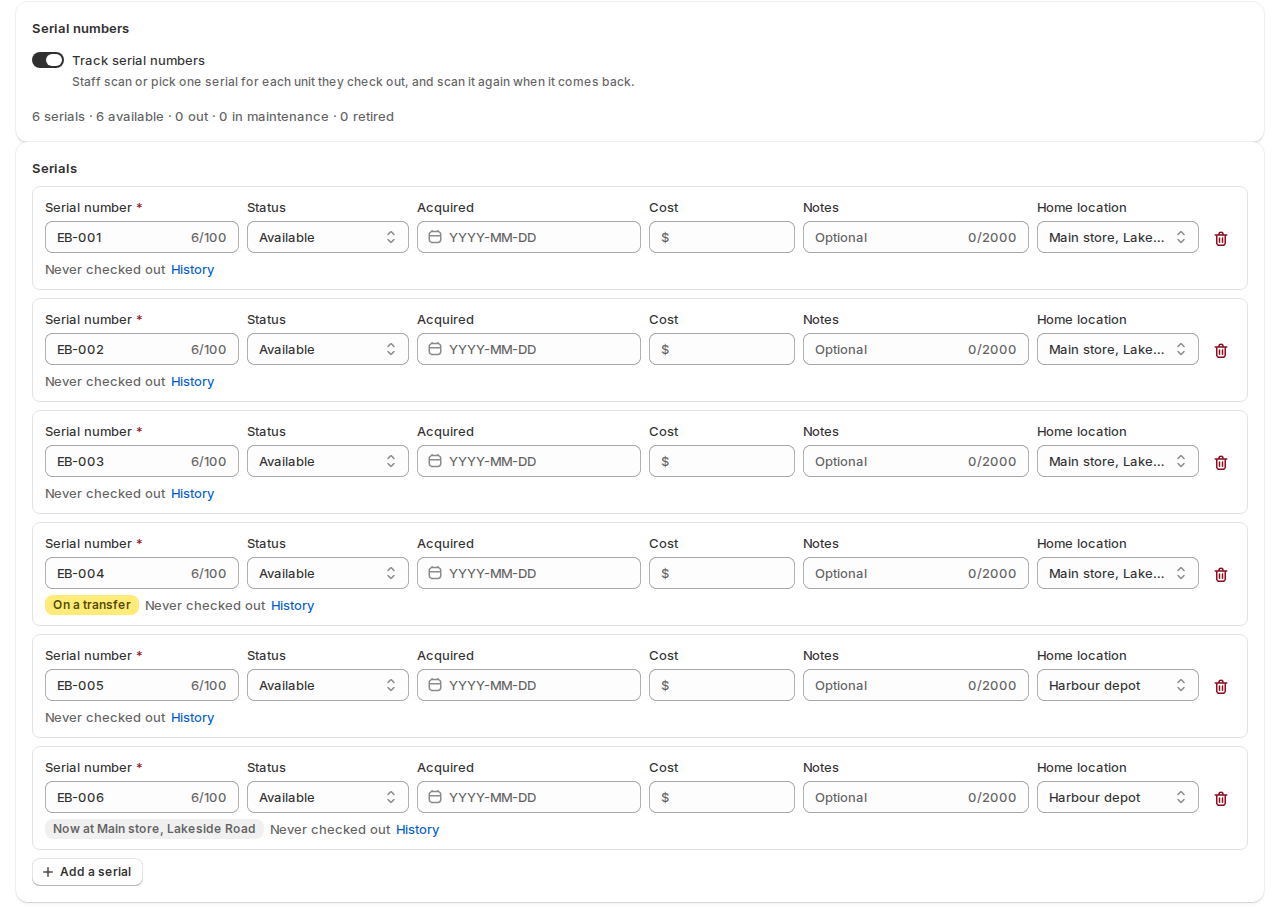Open Home location dropdown for EB-003
Viewport: 1280px width, 918px height.
coord(1118,461)
